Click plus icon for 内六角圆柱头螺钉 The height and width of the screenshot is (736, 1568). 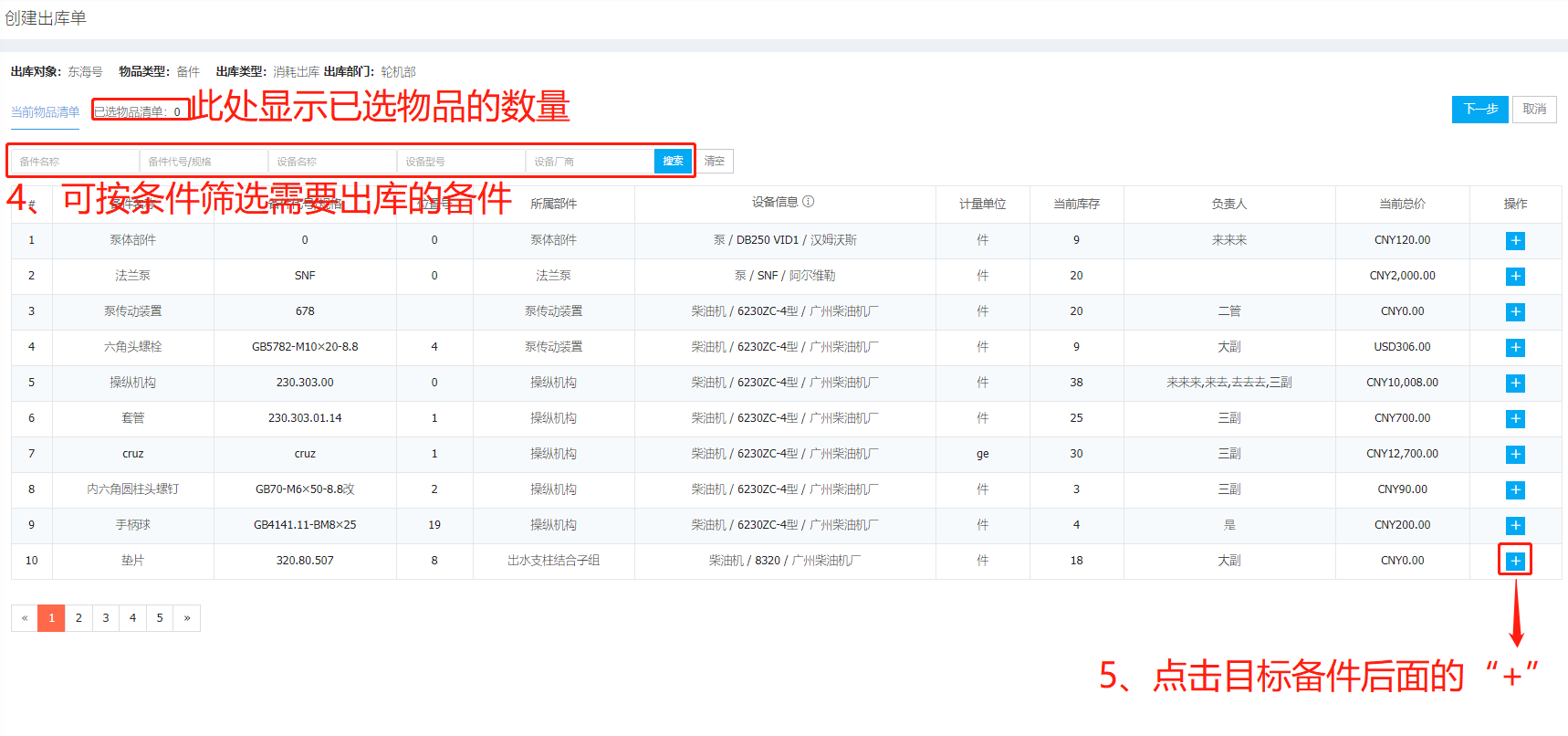click(x=1515, y=490)
